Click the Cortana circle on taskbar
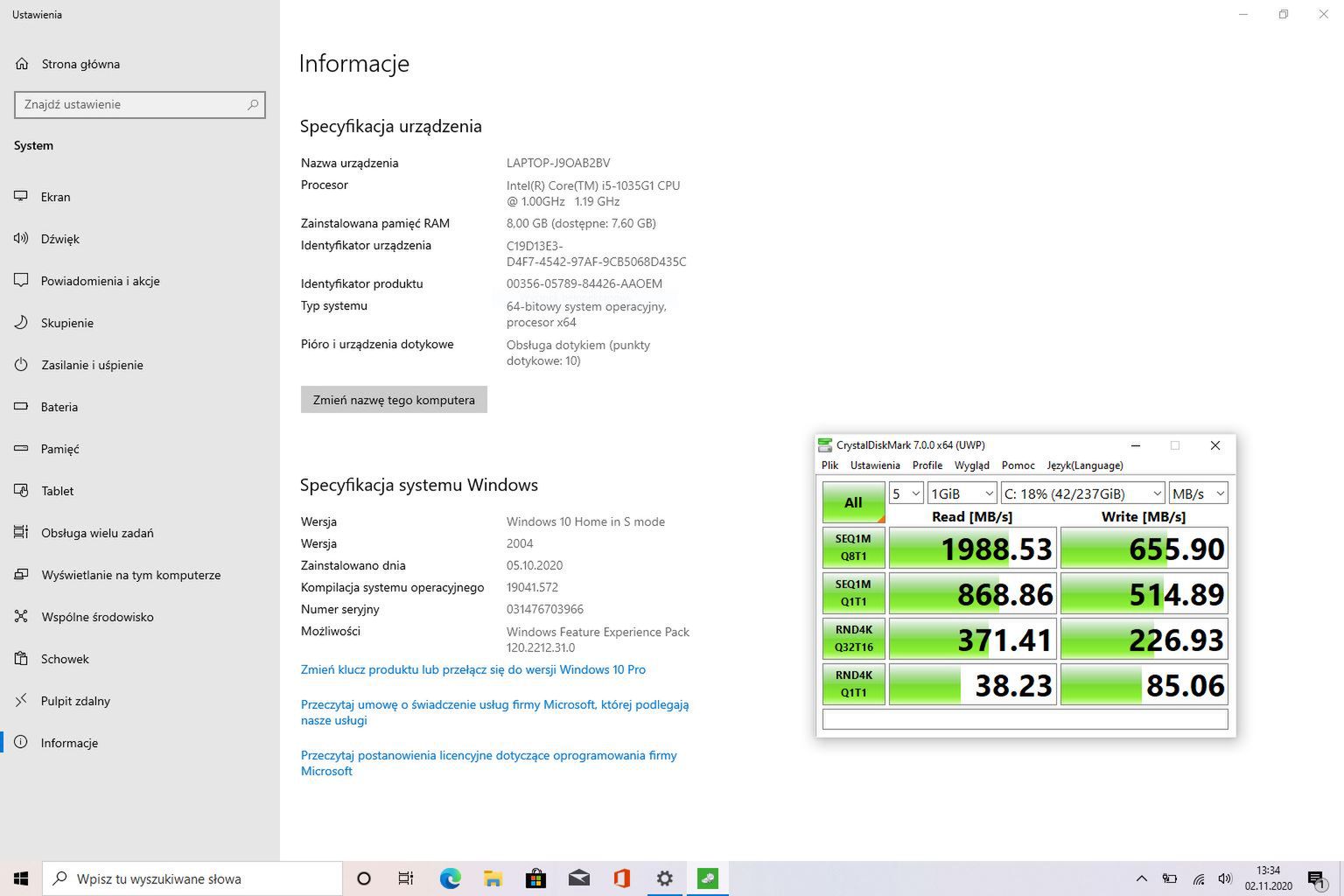The image size is (1344, 896). [x=364, y=878]
